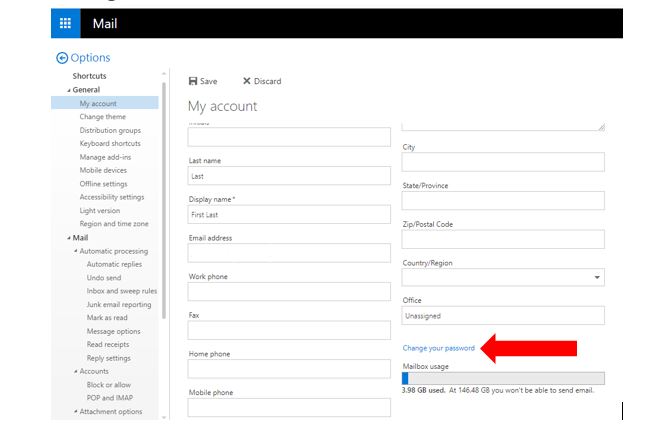Click the Display name text field
This screenshot has width=660, height=430.
pos(289,214)
